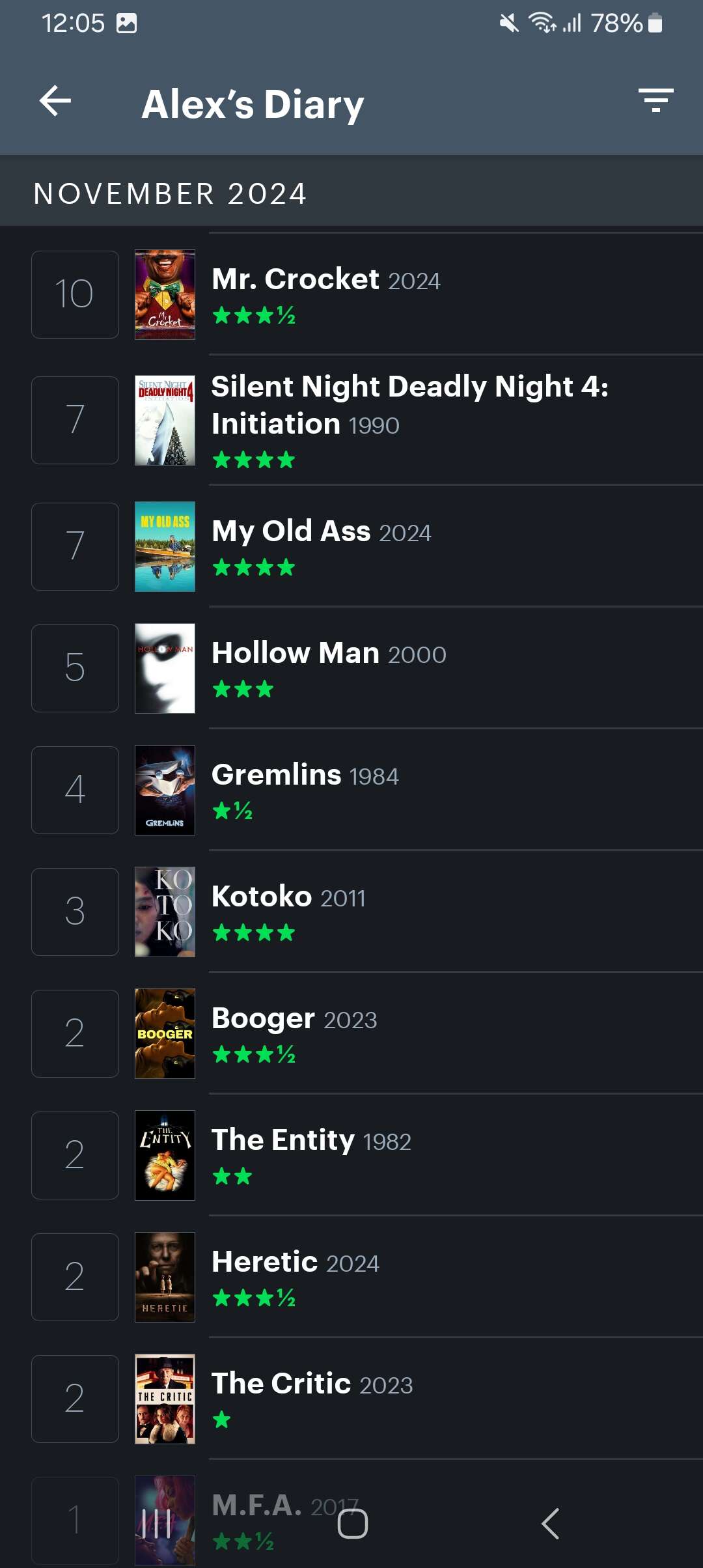Tap the Android recent apps button
This screenshot has height=1568, width=703.
pyautogui.click(x=156, y=1524)
